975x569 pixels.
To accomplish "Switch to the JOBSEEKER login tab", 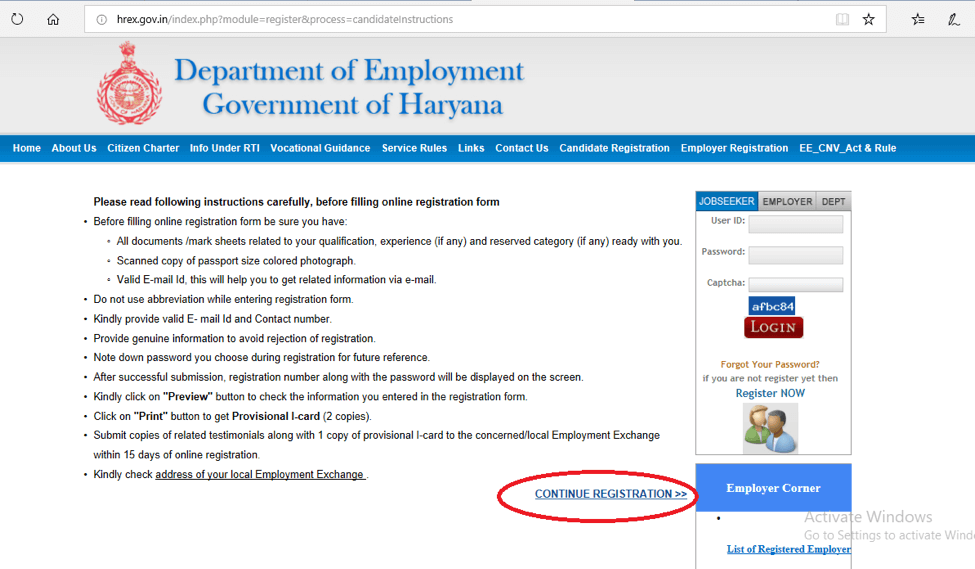I will 726,201.
